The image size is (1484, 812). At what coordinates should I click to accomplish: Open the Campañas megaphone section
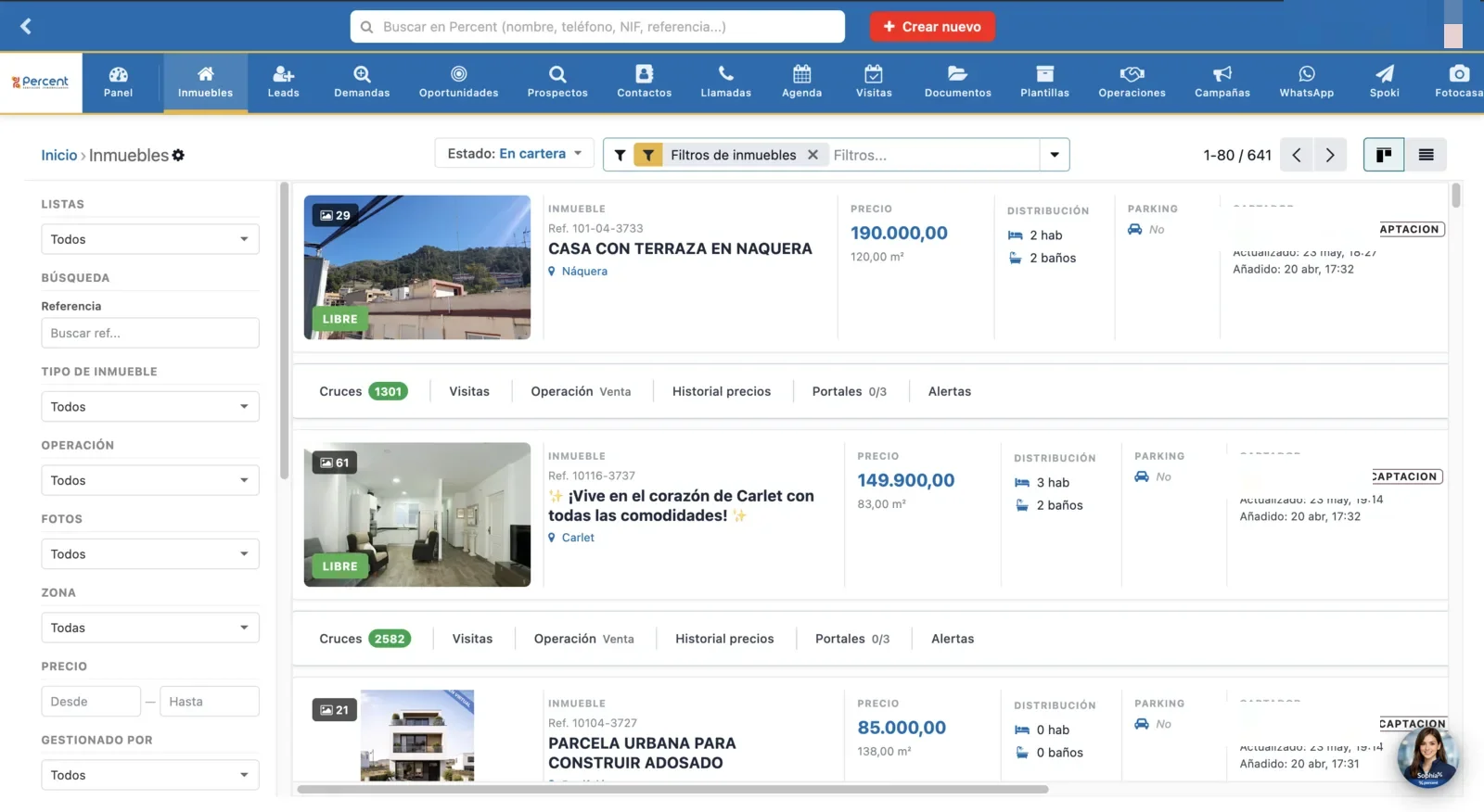point(1222,82)
